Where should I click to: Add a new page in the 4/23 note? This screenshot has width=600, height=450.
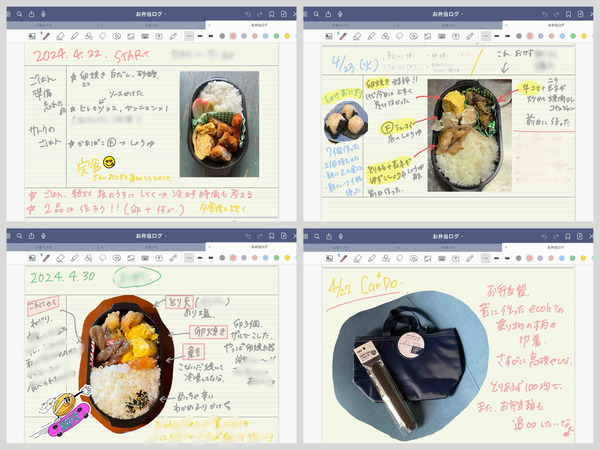coord(580,14)
